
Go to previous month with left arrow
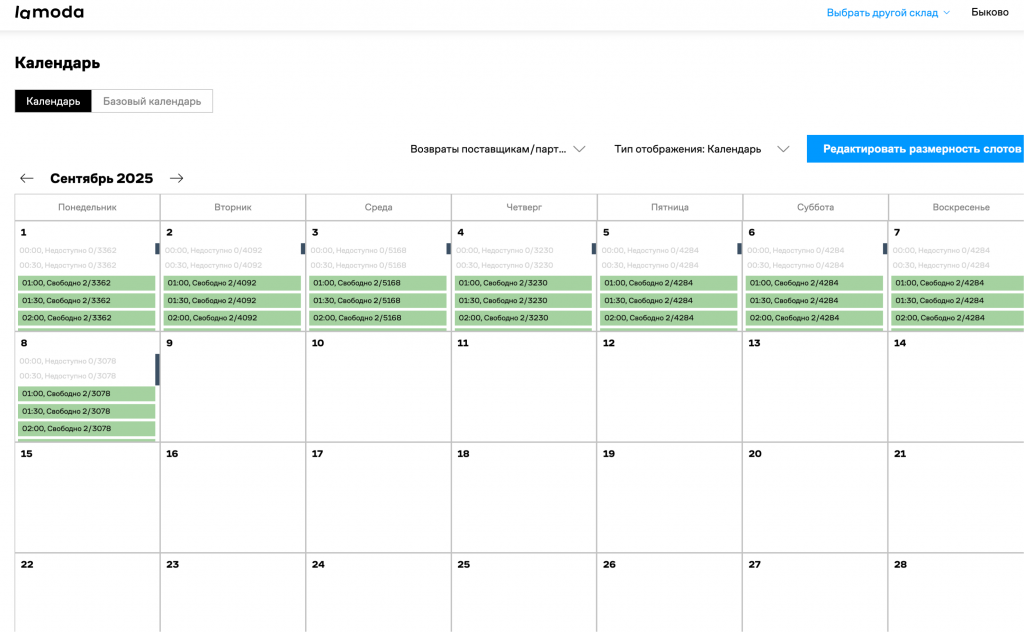click(x=27, y=179)
